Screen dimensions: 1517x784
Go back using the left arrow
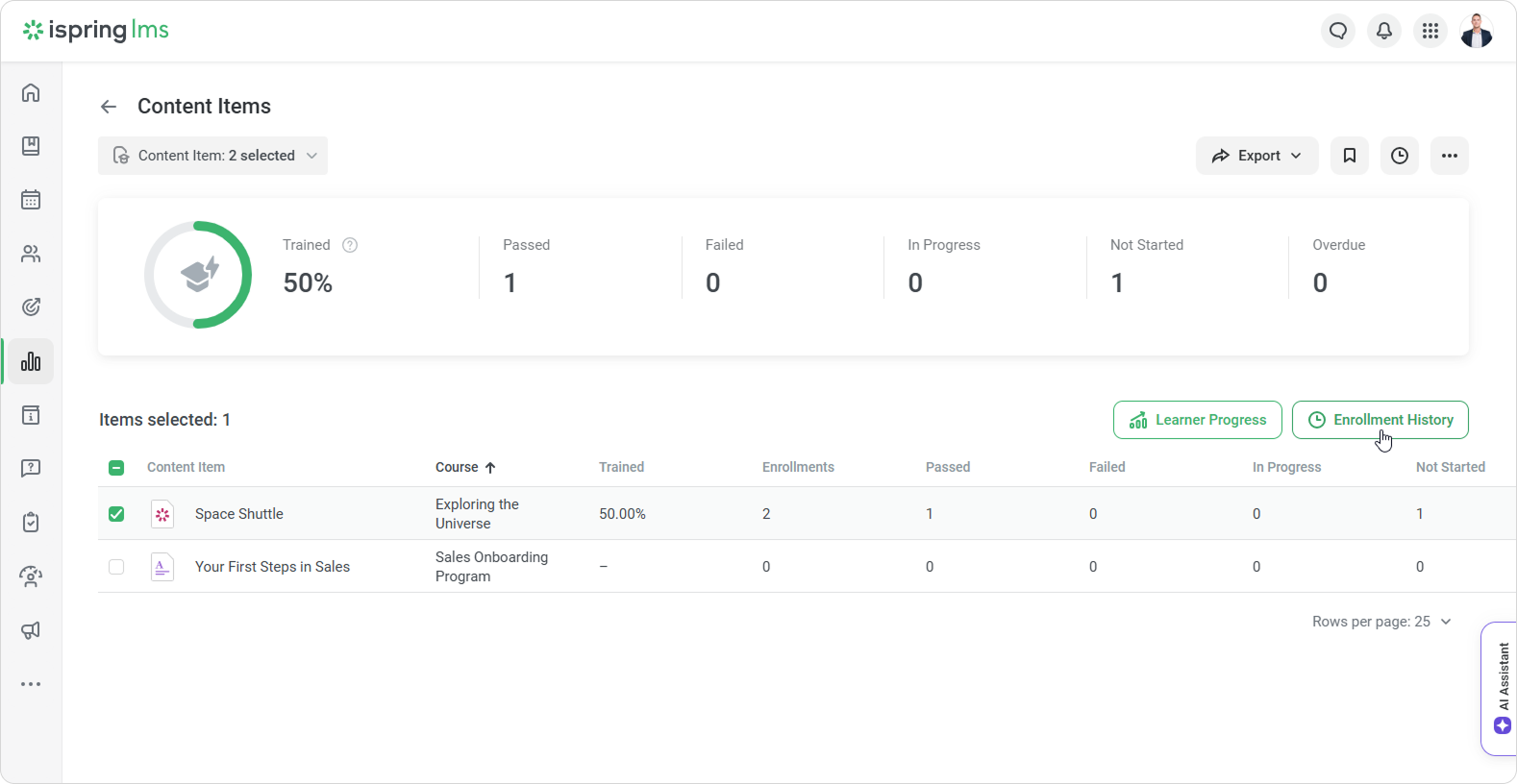pyautogui.click(x=109, y=107)
